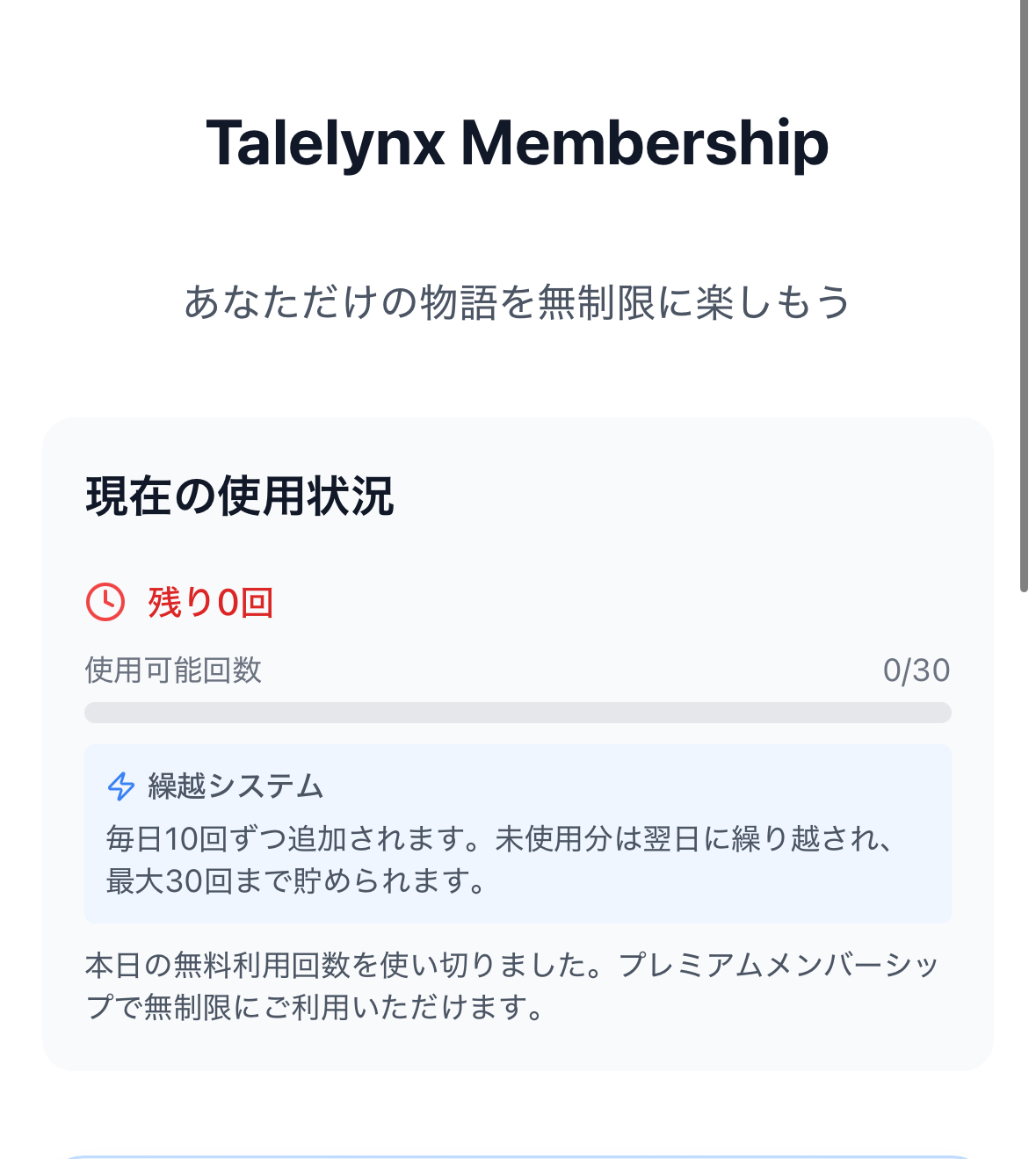Click the プで無制限にご利用いただけます text line
Screen dimensions: 1036x1159
click(x=315, y=1007)
